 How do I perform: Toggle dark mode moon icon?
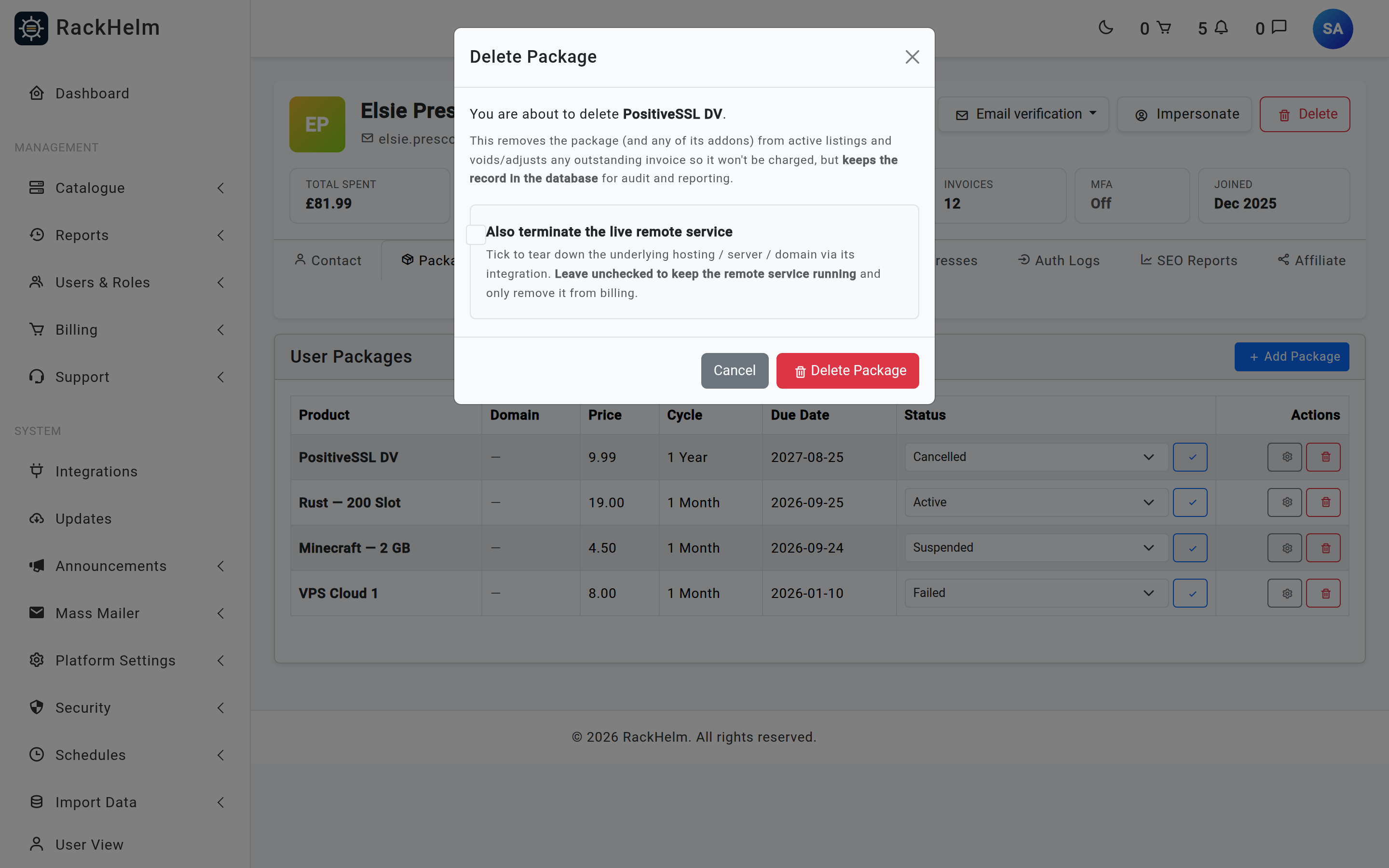point(1105,27)
